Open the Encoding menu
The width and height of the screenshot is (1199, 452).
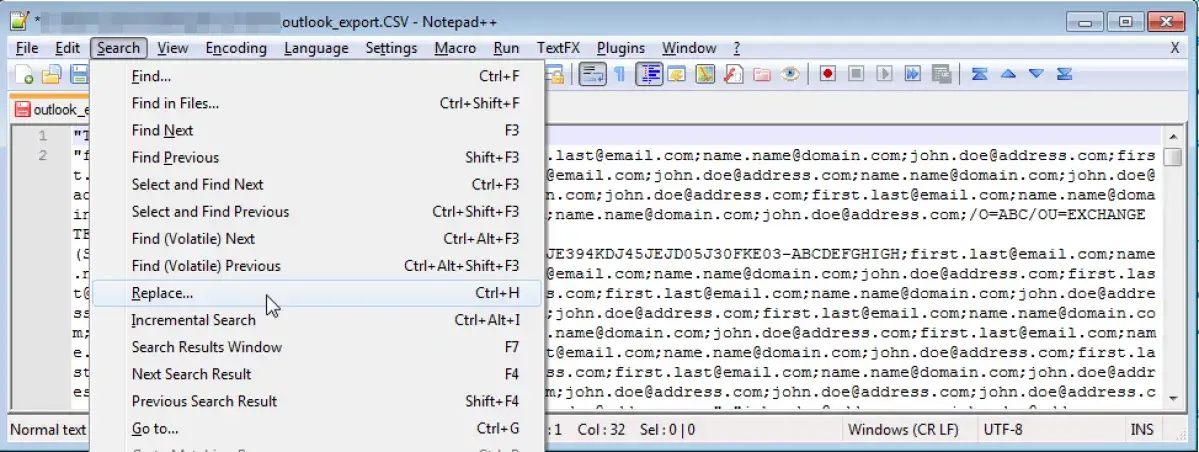click(236, 48)
